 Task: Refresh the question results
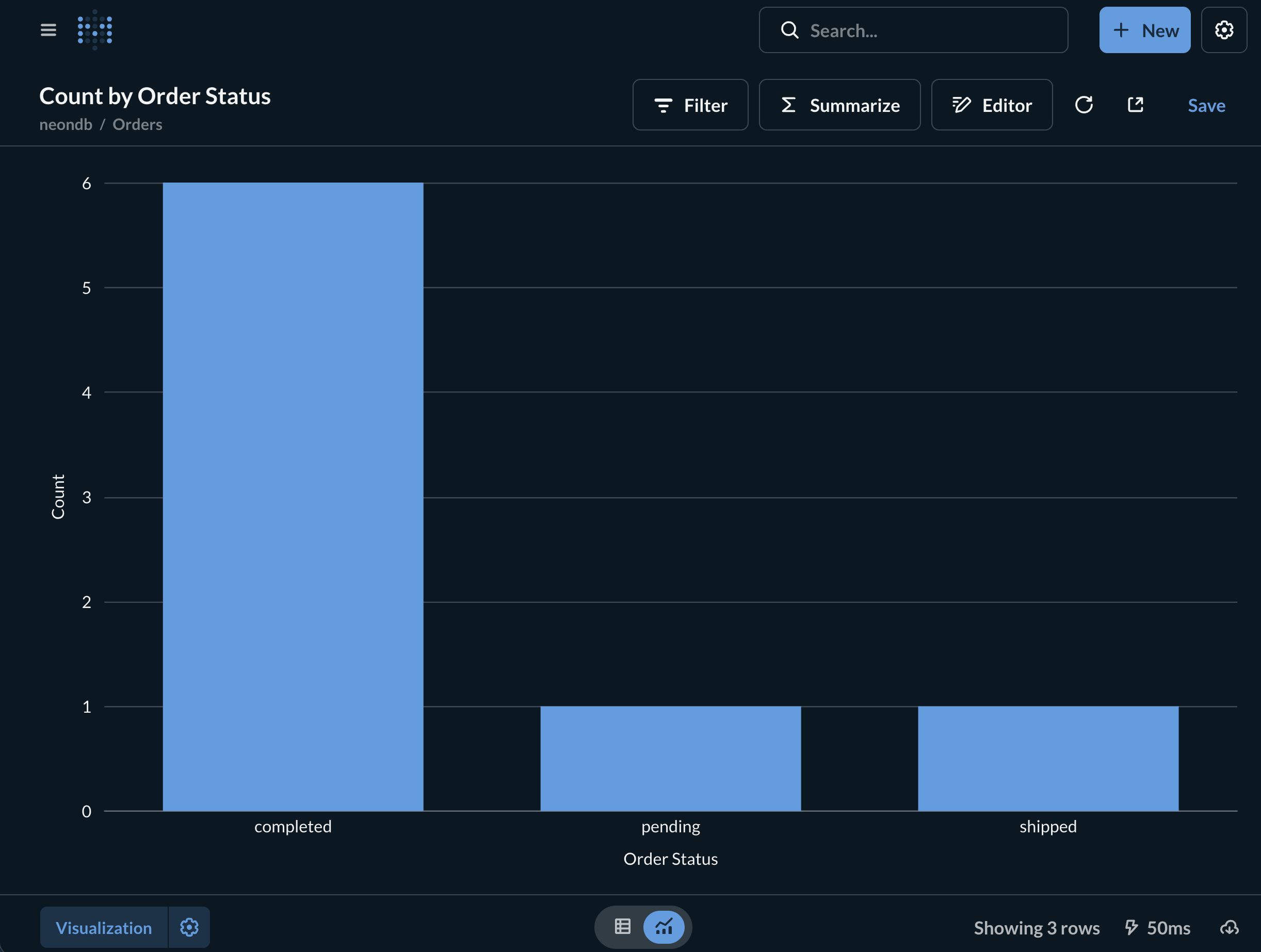coord(1085,105)
